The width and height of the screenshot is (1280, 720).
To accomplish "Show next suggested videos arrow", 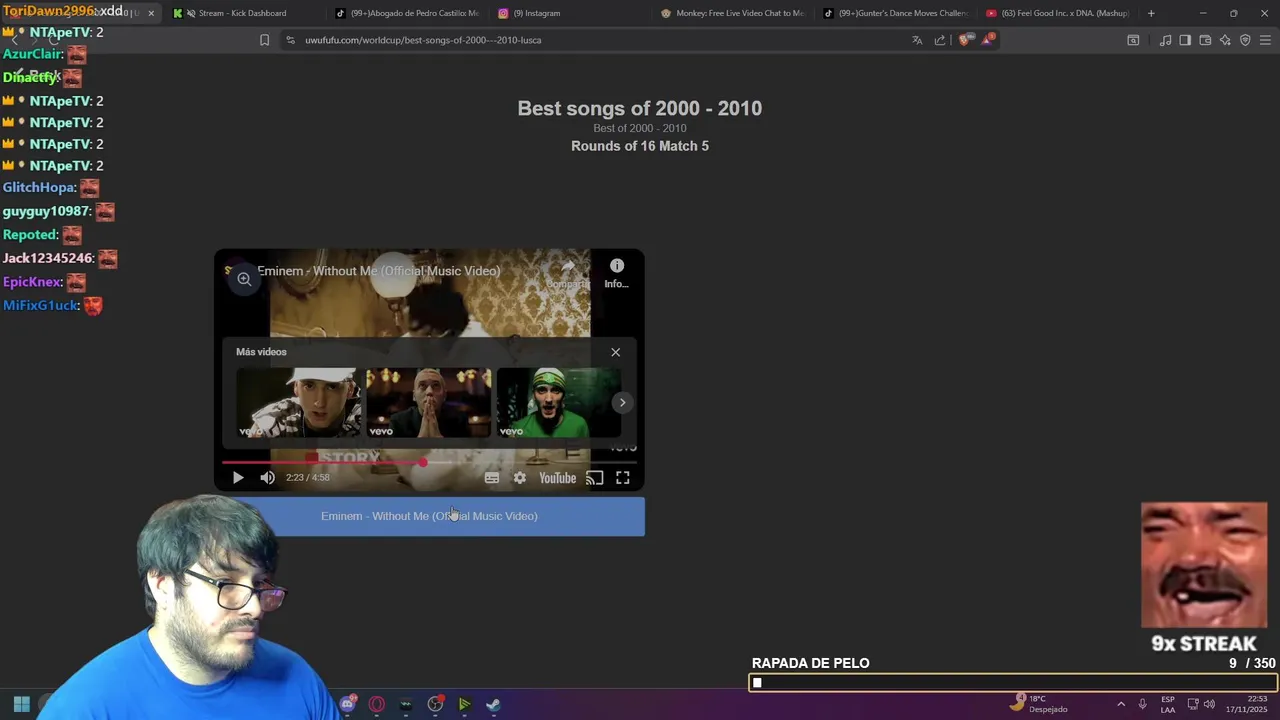I will click(x=622, y=403).
